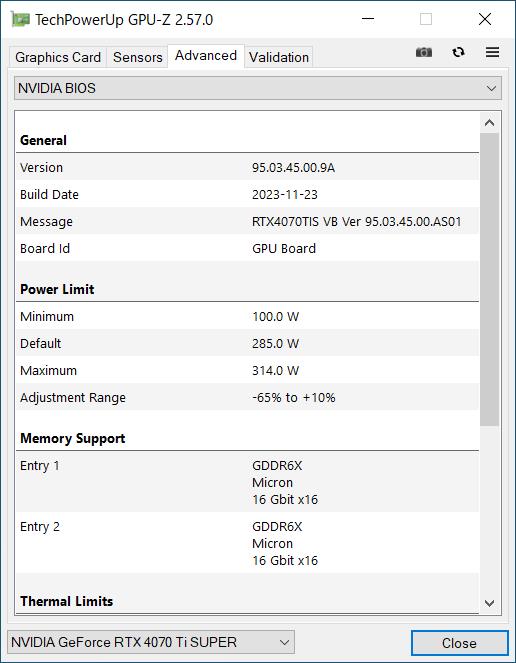Image resolution: width=516 pixels, height=663 pixels.
Task: Click the scroll down arrow
Action: (x=489, y=603)
